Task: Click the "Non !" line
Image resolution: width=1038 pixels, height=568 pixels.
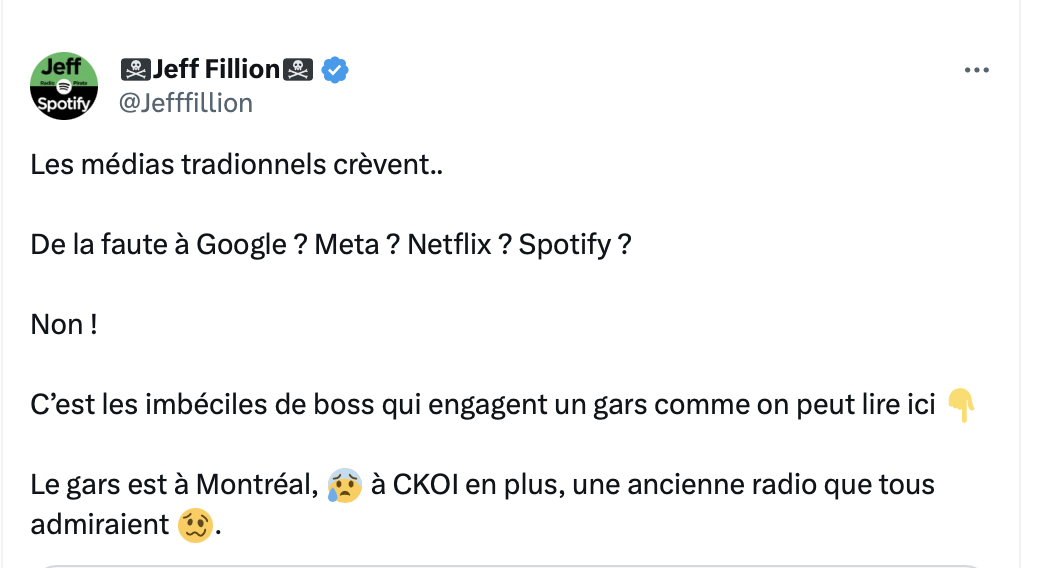Action: click(63, 325)
